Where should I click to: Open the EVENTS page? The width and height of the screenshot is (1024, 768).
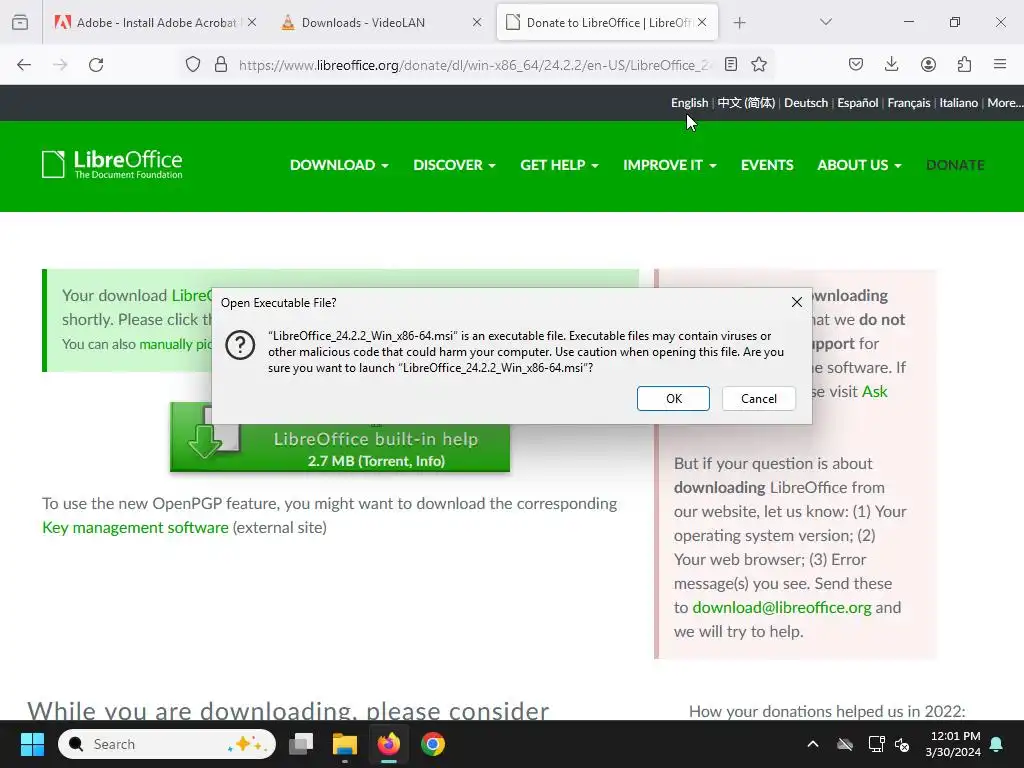(767, 165)
